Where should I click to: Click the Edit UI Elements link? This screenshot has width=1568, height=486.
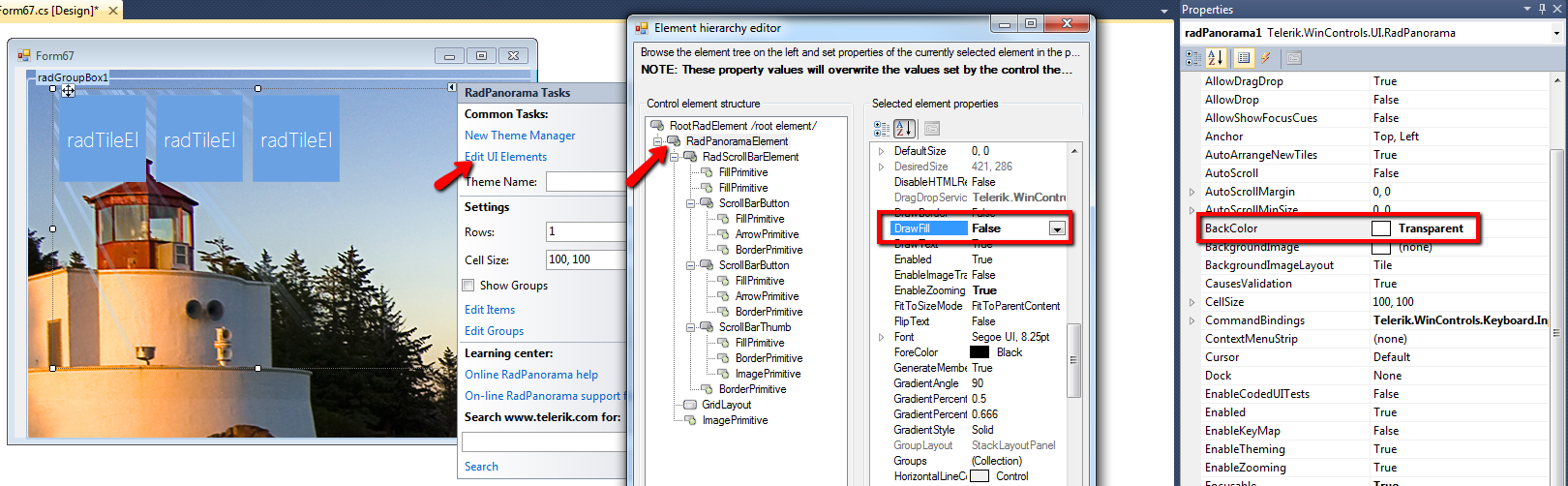pyautogui.click(x=505, y=157)
